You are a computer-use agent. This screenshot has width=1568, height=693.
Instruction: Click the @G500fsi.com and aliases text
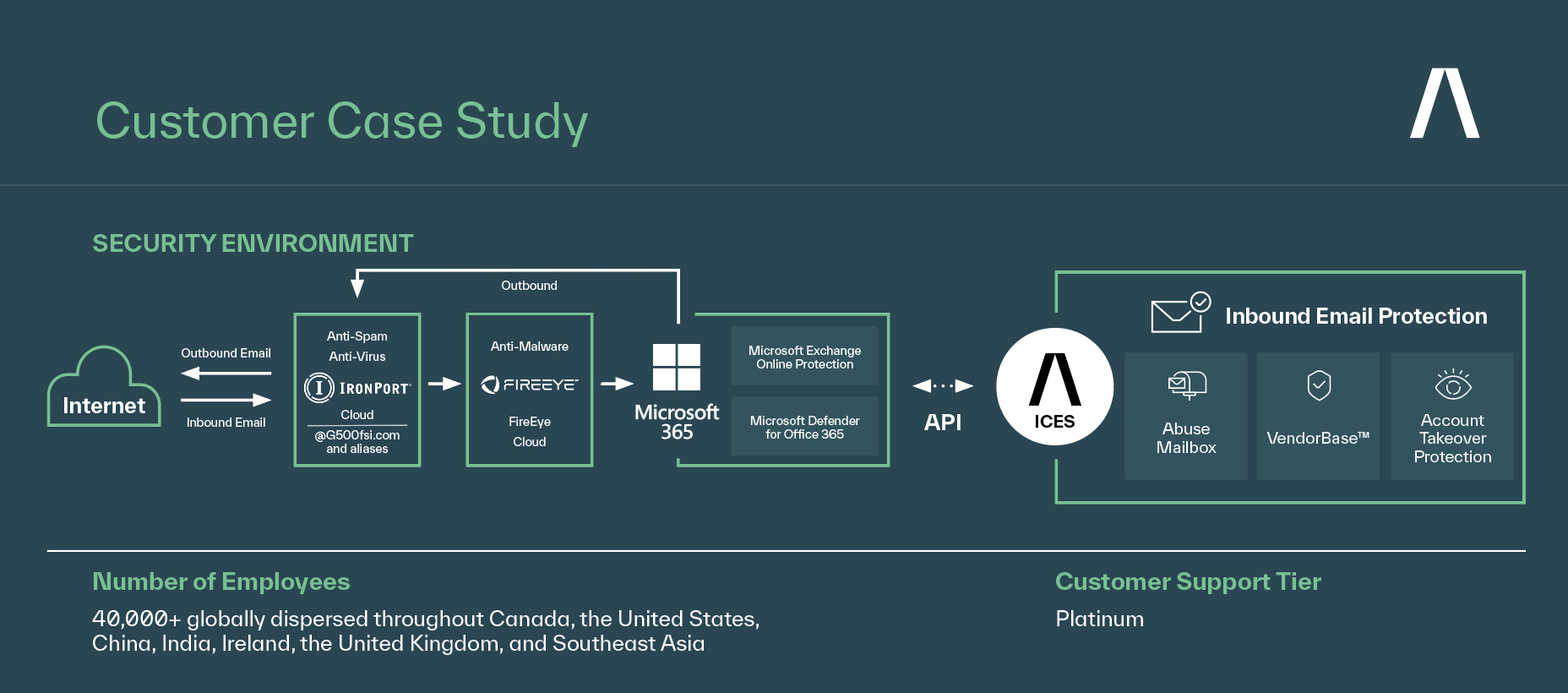(x=357, y=442)
